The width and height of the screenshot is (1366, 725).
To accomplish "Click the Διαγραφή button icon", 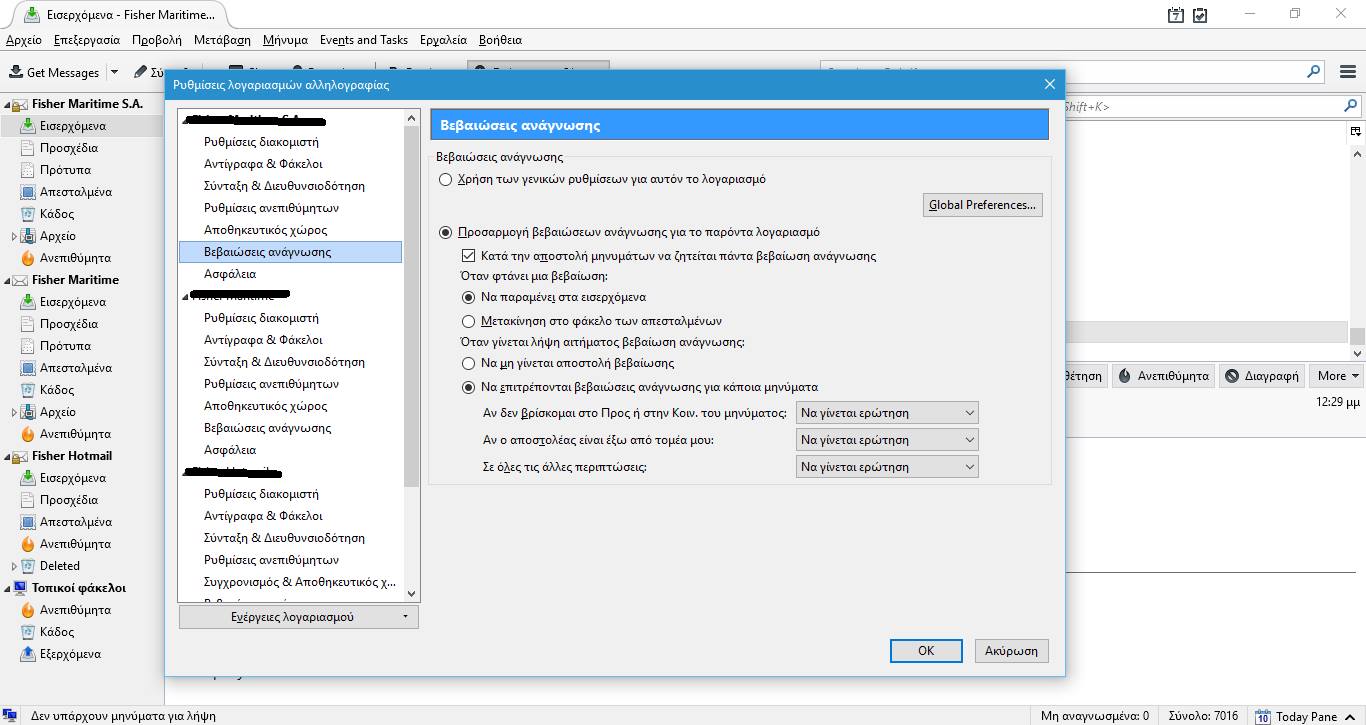I will [x=1231, y=376].
